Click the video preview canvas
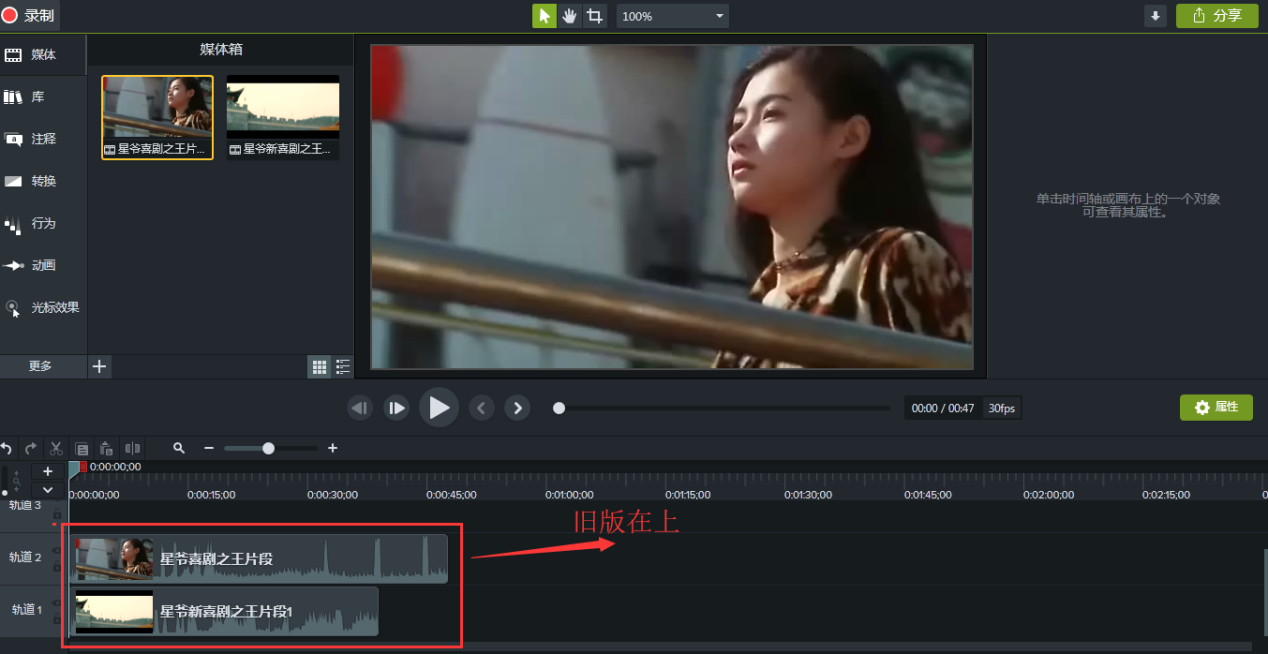Image resolution: width=1268 pixels, height=654 pixels. coord(672,207)
